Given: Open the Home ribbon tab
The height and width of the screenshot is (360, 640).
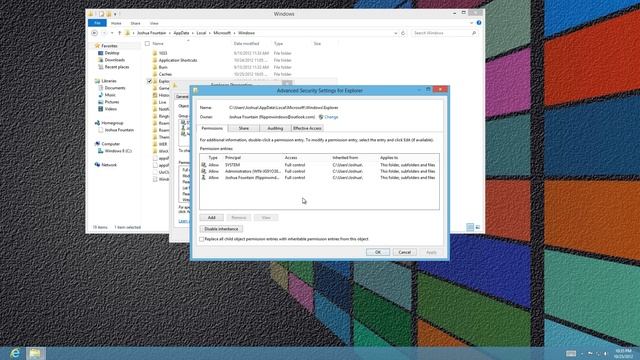Looking at the screenshot, I should coord(116,23).
